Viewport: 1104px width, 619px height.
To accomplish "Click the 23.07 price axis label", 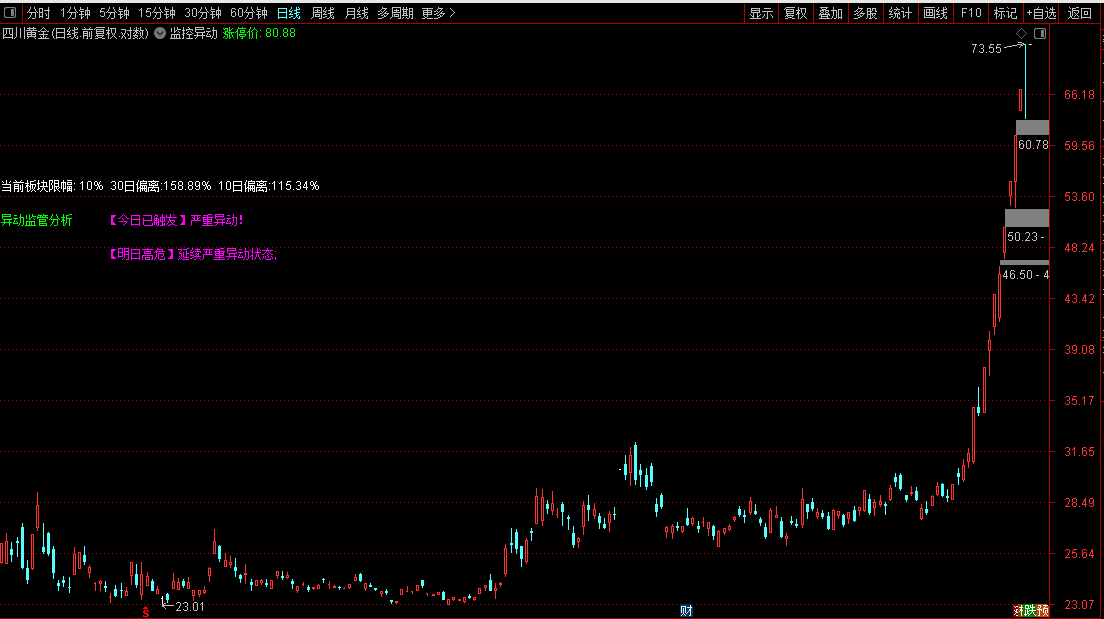I will (x=1079, y=604).
